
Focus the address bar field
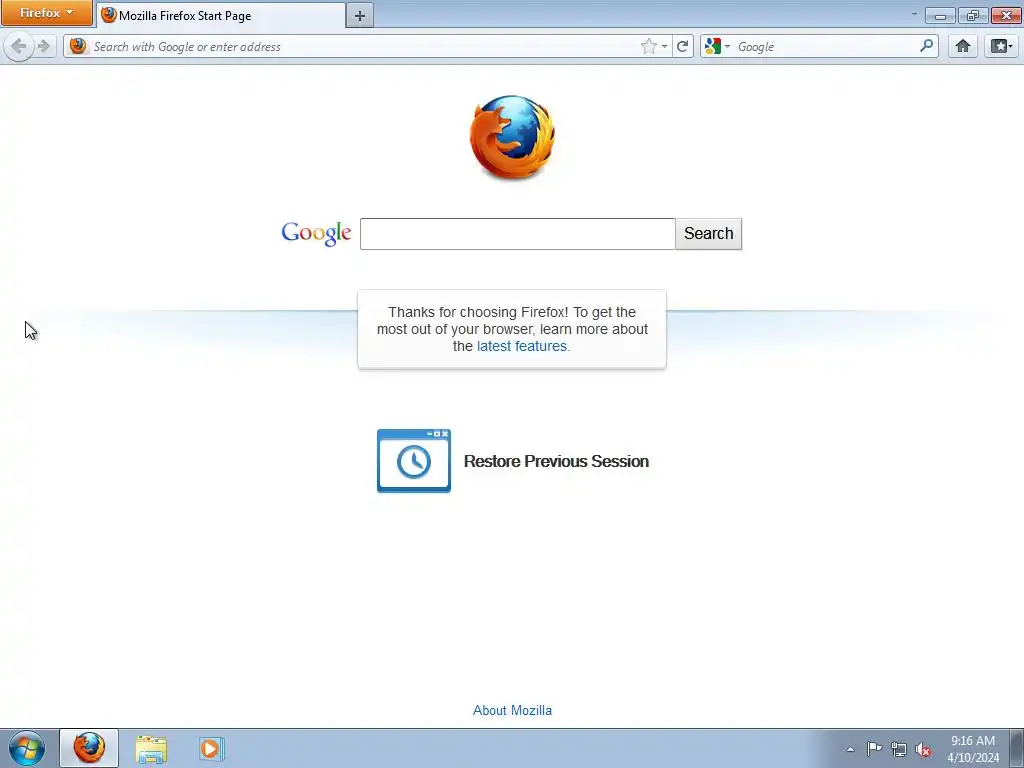point(366,46)
